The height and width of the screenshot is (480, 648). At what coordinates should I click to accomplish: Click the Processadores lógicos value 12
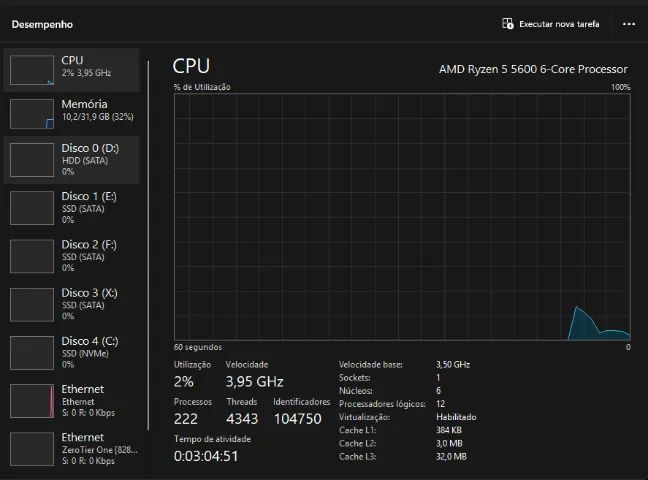441,404
